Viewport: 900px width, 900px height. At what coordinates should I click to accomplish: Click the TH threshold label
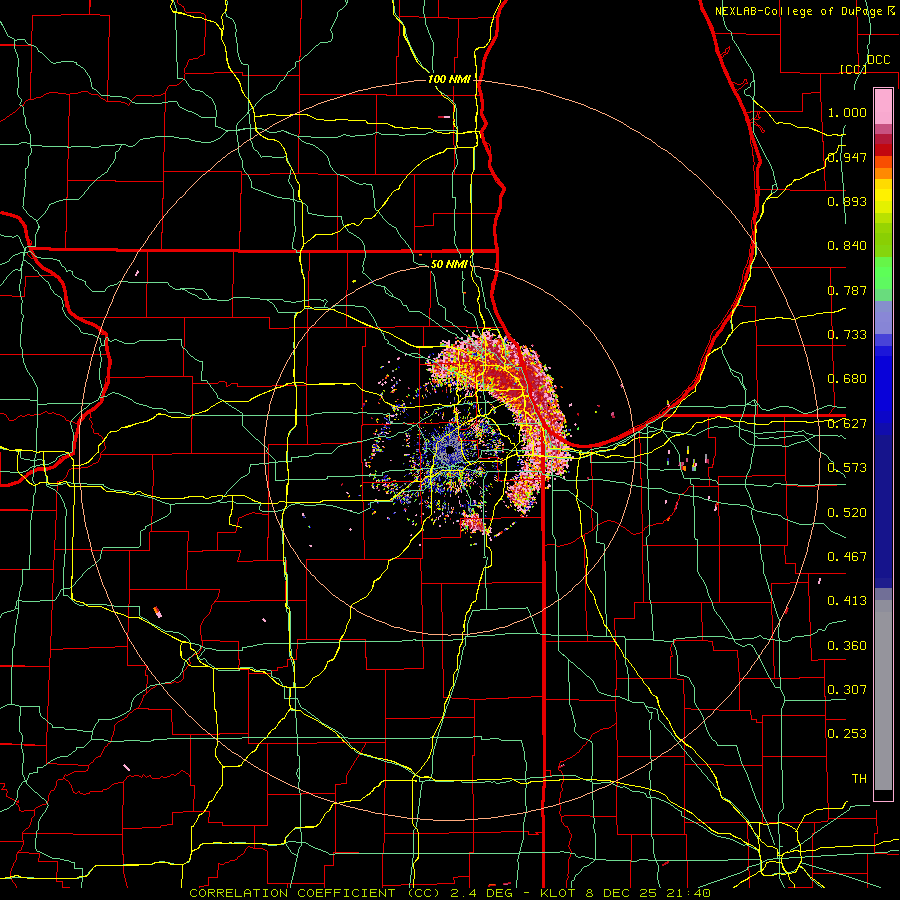[859, 778]
